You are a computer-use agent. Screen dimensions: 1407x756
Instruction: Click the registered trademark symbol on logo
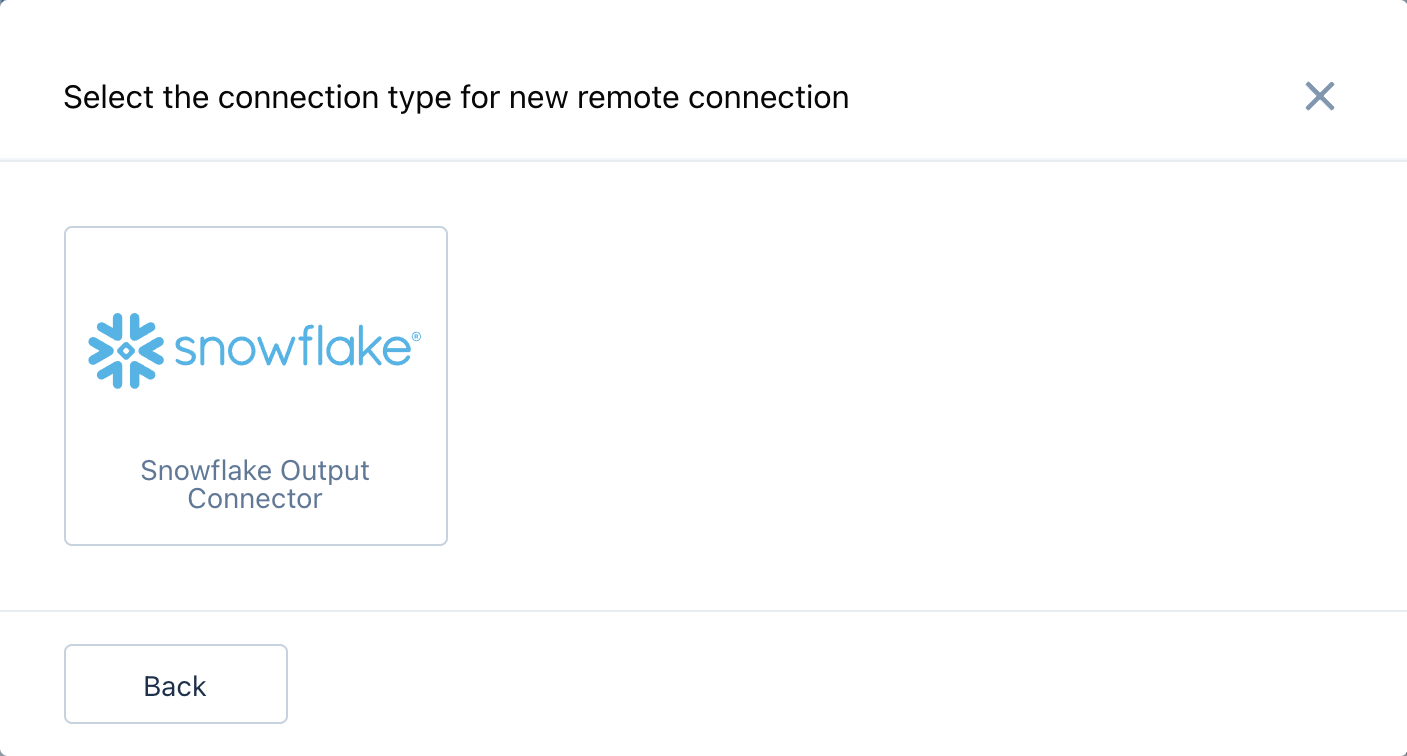(x=416, y=337)
